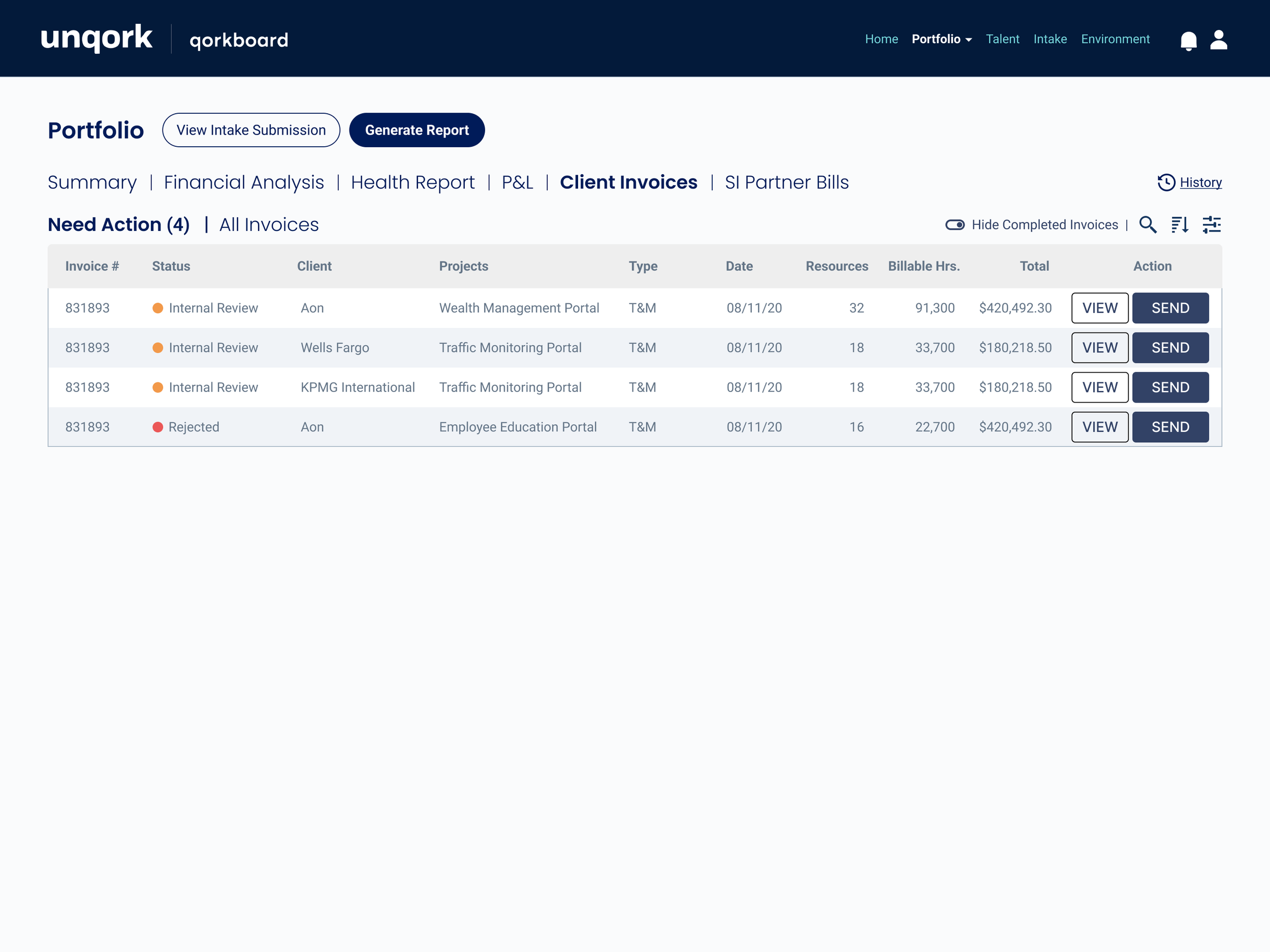Click the Generate Report button

[417, 130]
